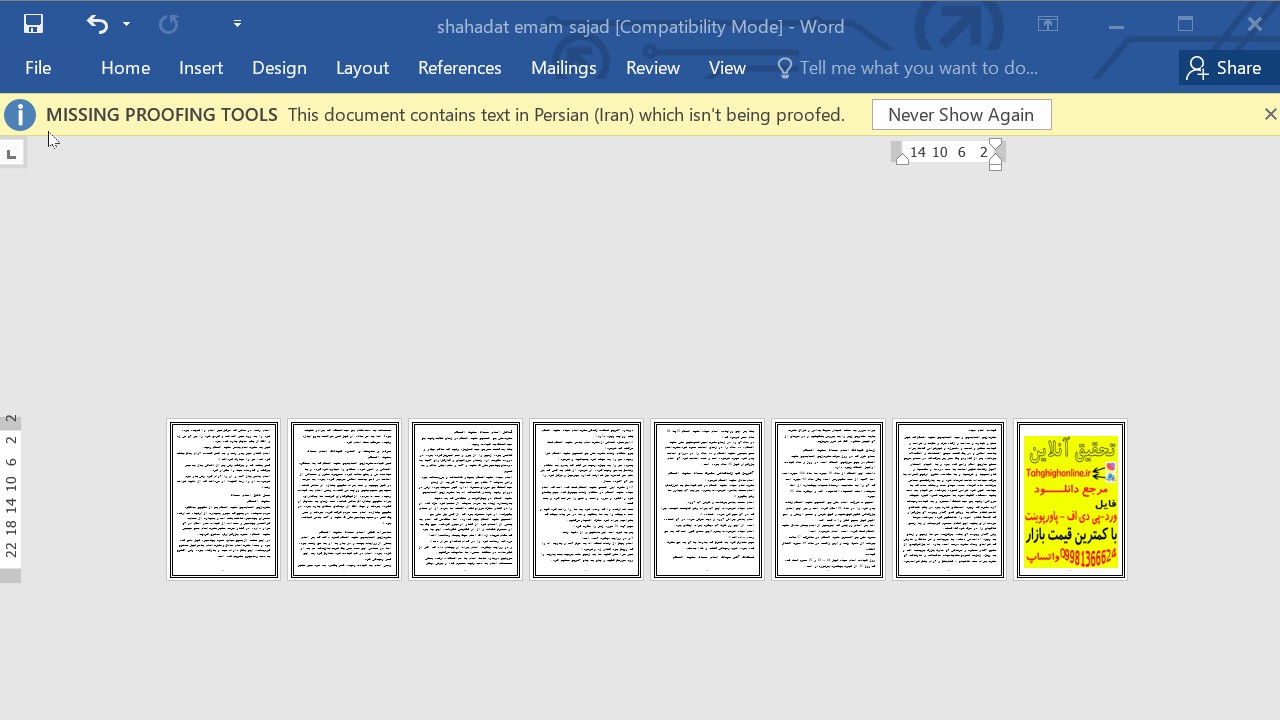Select the third page thumbnail
Viewport: 1280px width, 720px height.
click(x=466, y=500)
